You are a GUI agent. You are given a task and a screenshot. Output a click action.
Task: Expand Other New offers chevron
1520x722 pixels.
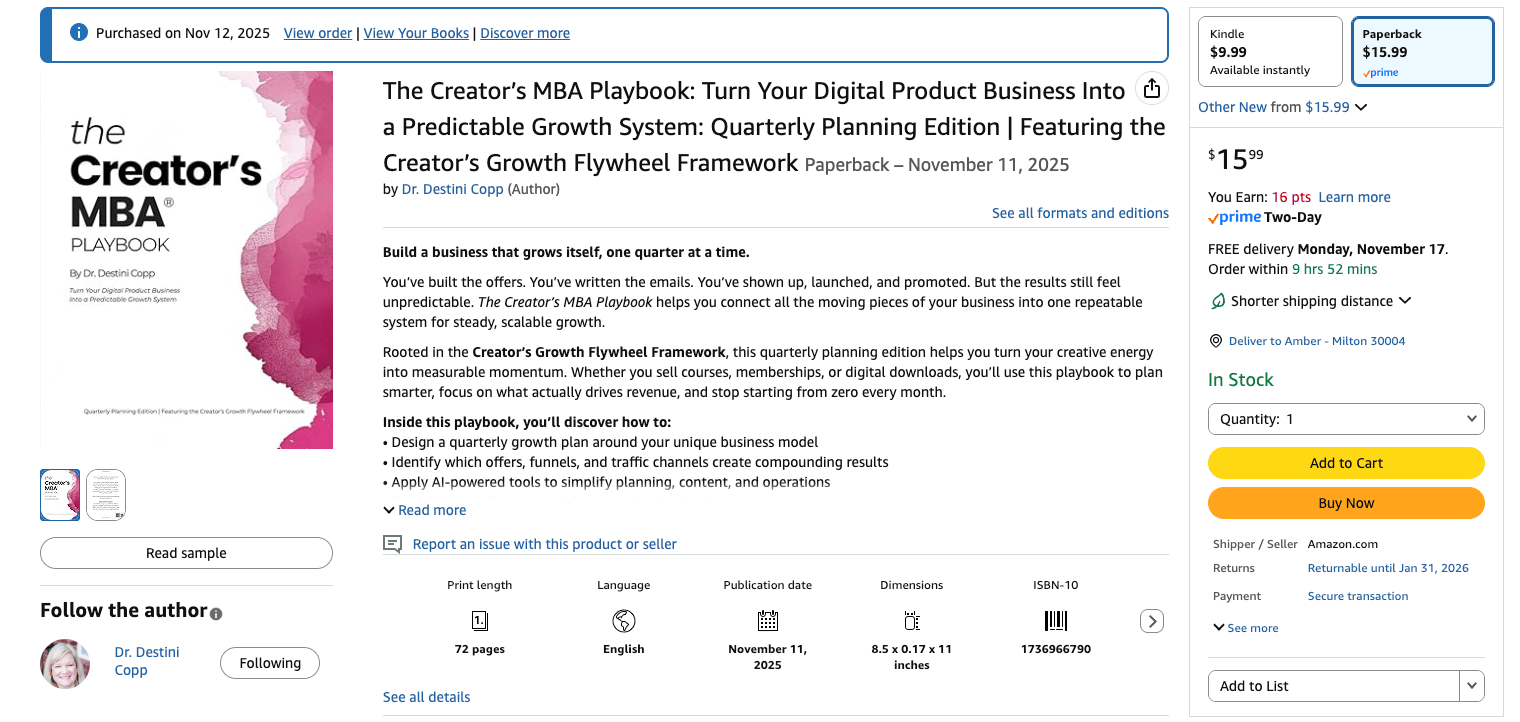pos(1361,107)
